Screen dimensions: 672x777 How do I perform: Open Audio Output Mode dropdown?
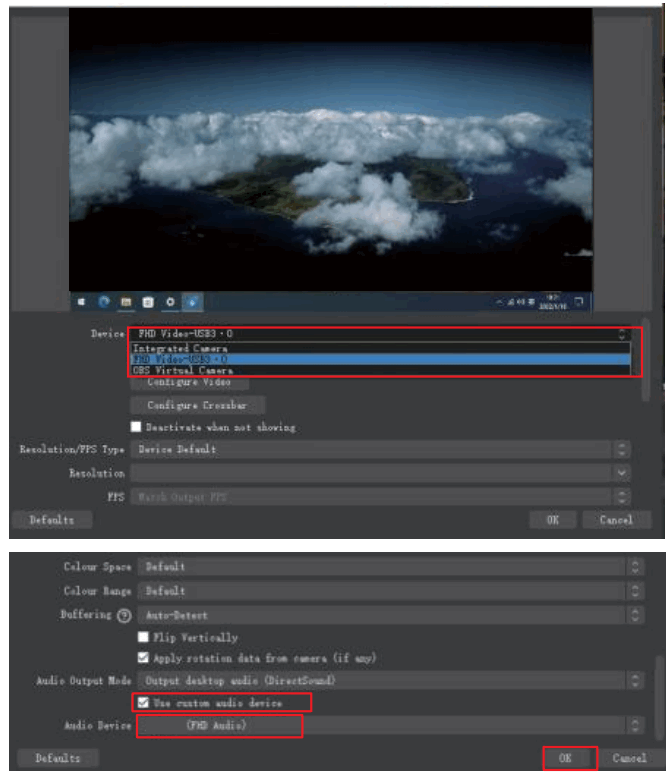pyautogui.click(x=391, y=680)
